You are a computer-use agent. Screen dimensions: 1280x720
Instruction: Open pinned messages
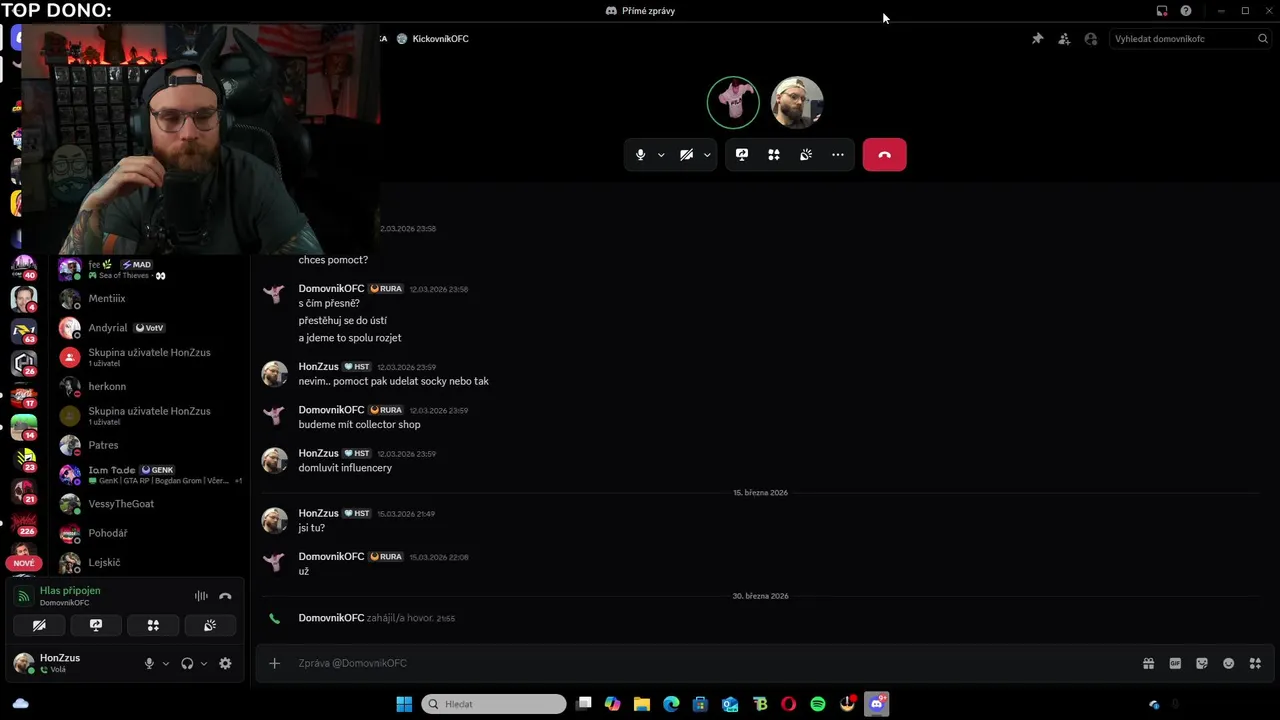(1037, 39)
